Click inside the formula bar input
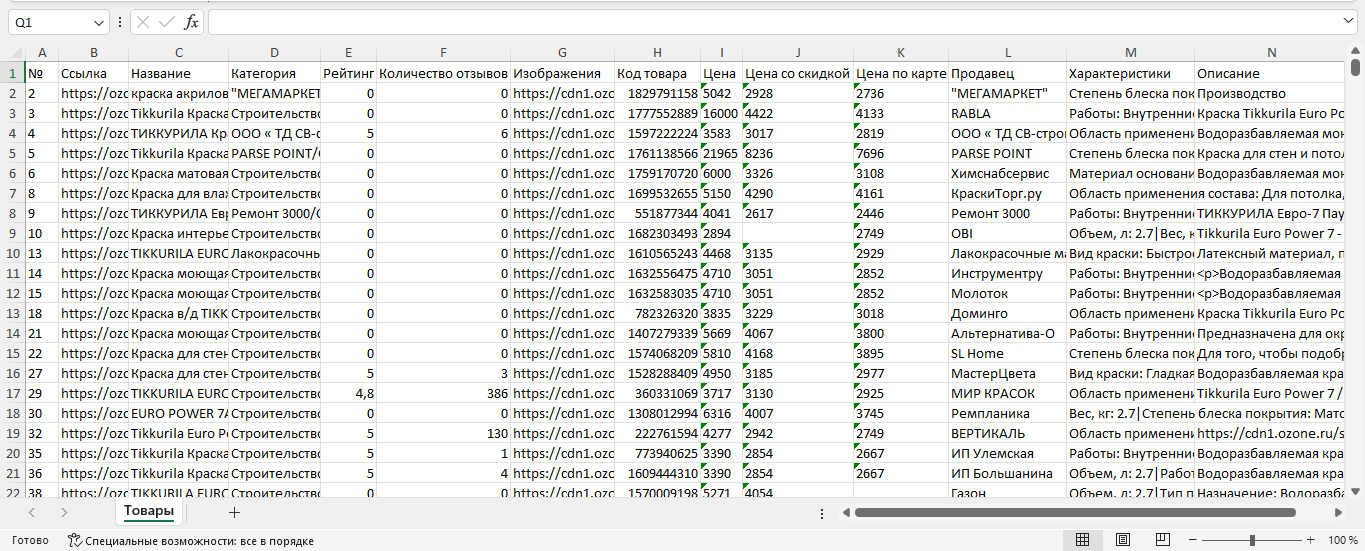 coord(775,22)
